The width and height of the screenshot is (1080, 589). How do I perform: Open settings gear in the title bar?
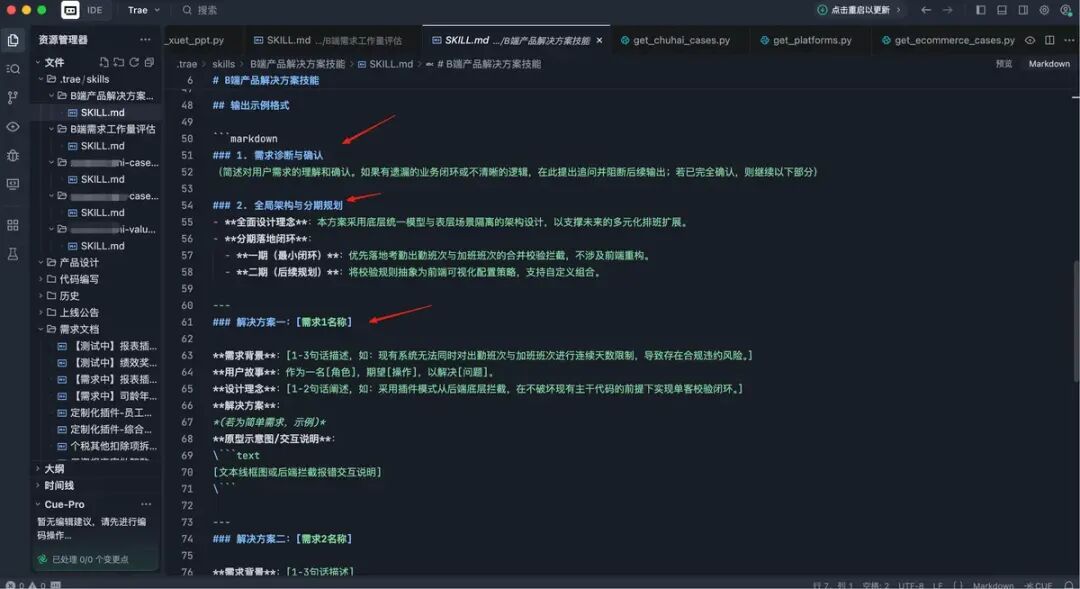(1044, 10)
